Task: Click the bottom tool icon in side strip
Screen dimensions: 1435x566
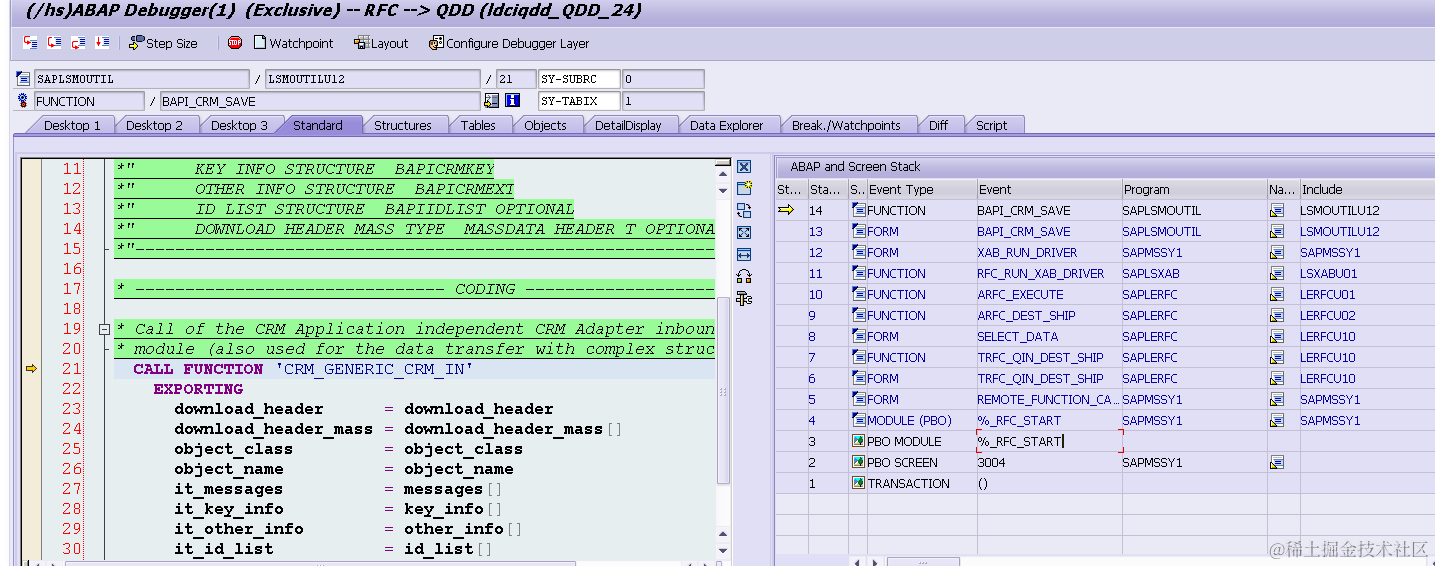Action: click(743, 298)
